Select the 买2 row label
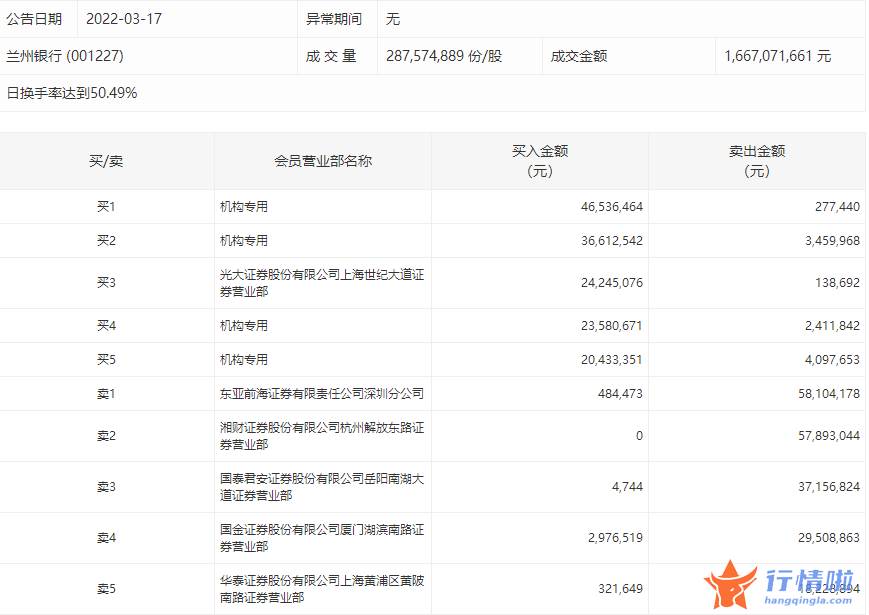The image size is (869, 615). tap(106, 240)
